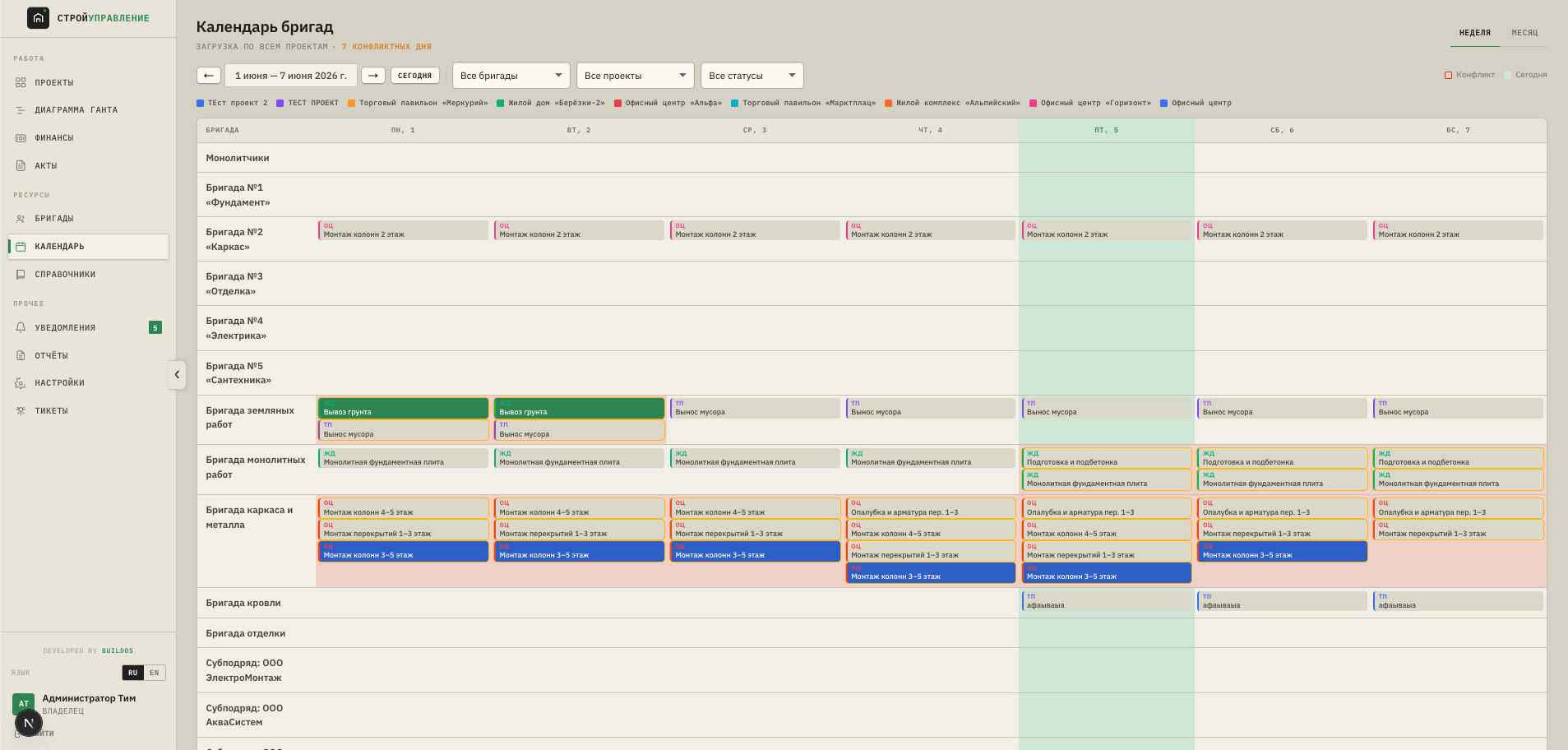Open Диаграмма Ганта icon in sidebar

coord(21,110)
